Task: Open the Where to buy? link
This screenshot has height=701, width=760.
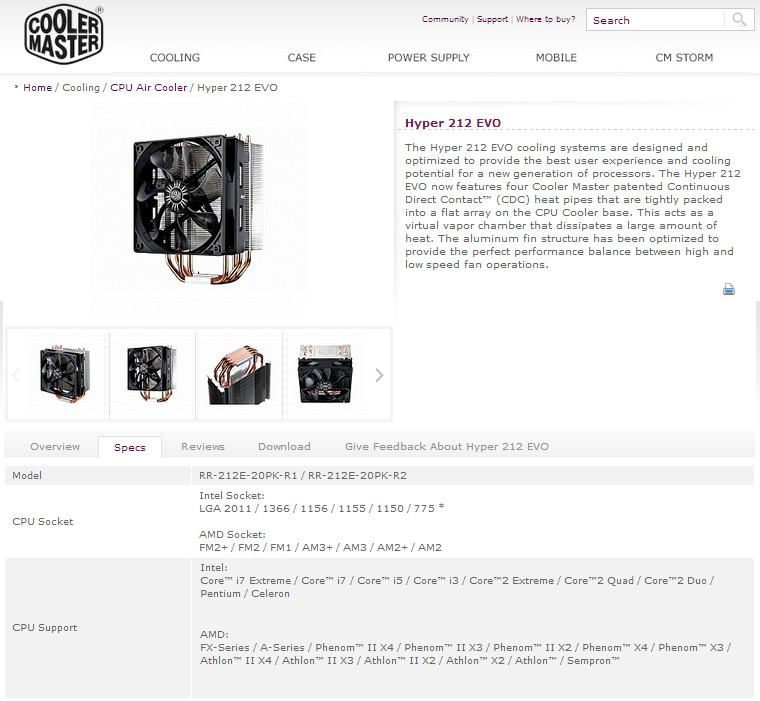Action: (545, 19)
